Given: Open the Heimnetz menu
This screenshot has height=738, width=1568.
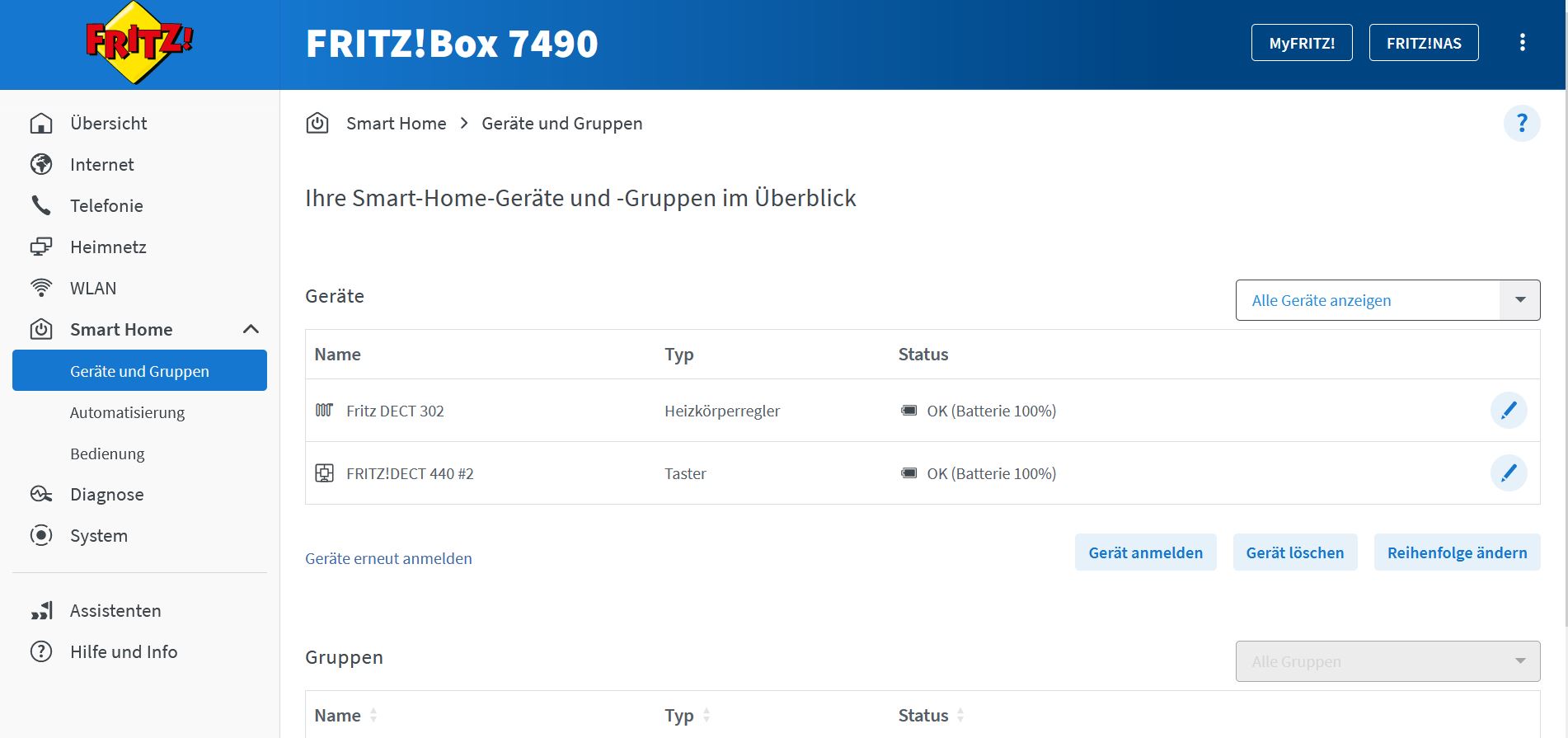Looking at the screenshot, I should point(108,247).
